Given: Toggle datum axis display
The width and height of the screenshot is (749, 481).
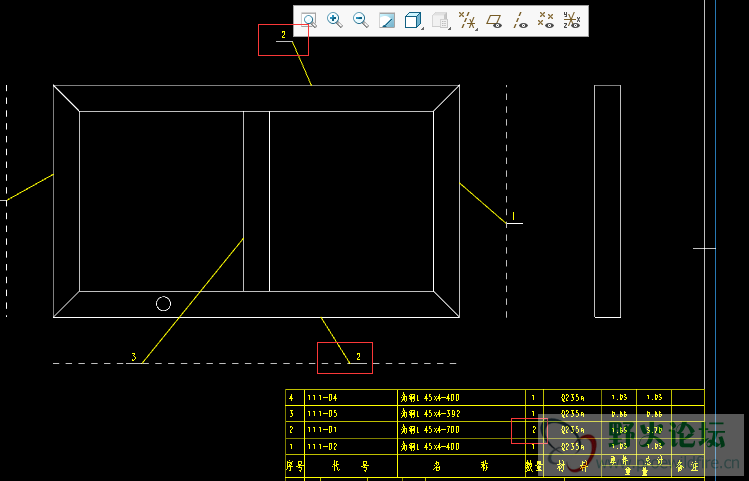Looking at the screenshot, I should tap(520, 21).
